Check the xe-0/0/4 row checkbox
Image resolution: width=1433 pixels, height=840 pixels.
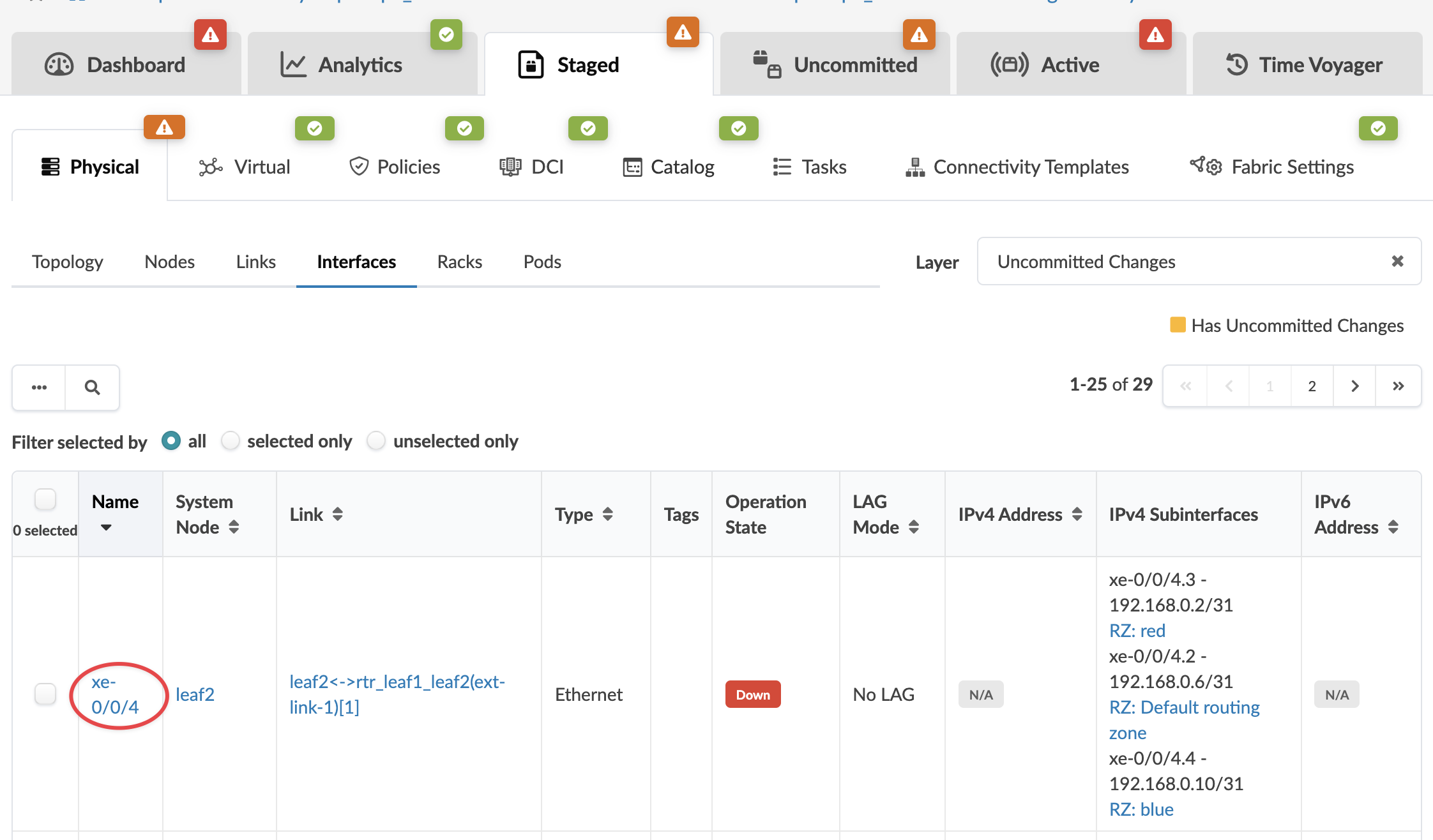(x=45, y=694)
